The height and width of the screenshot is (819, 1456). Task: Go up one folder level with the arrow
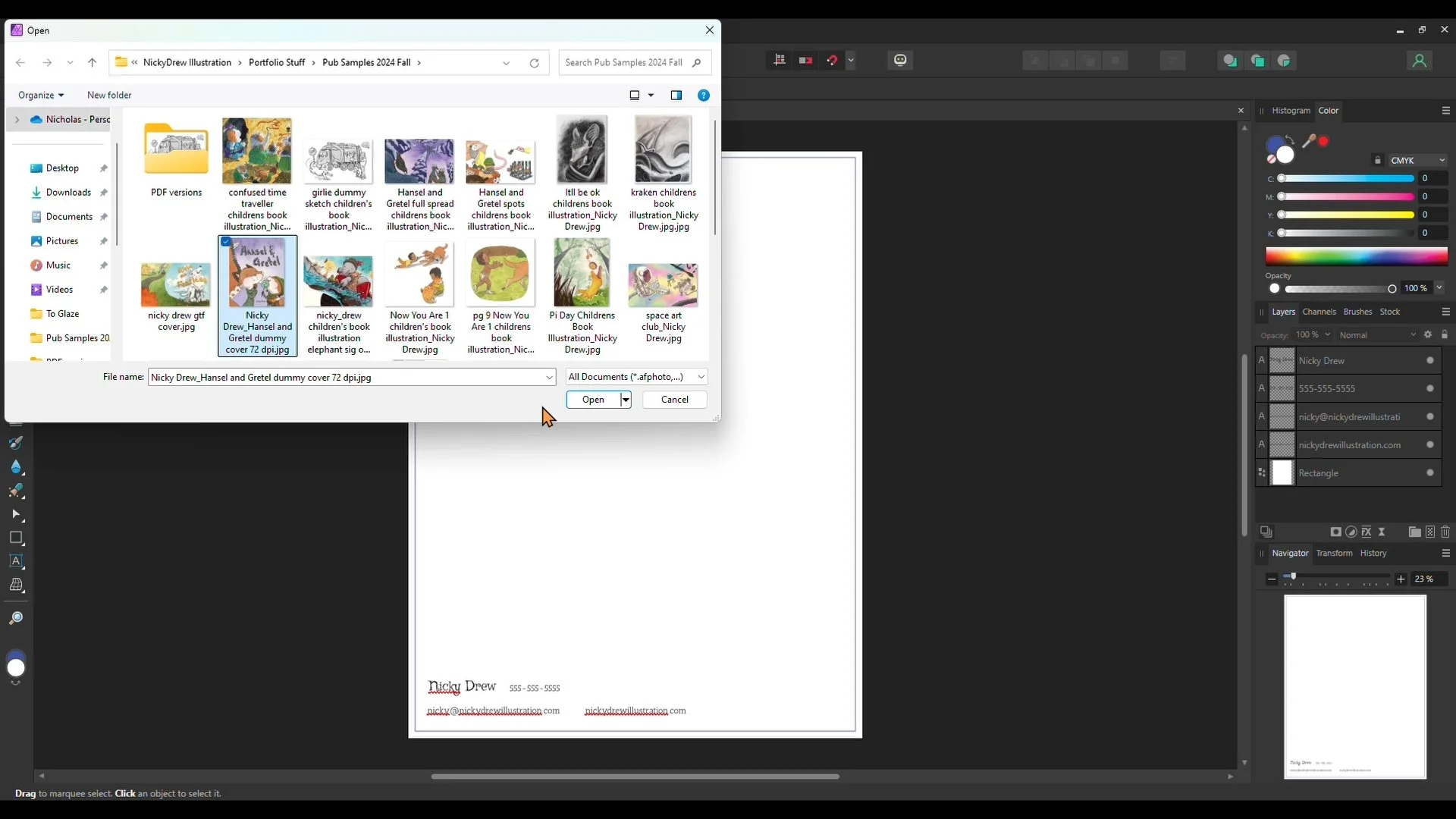92,63
